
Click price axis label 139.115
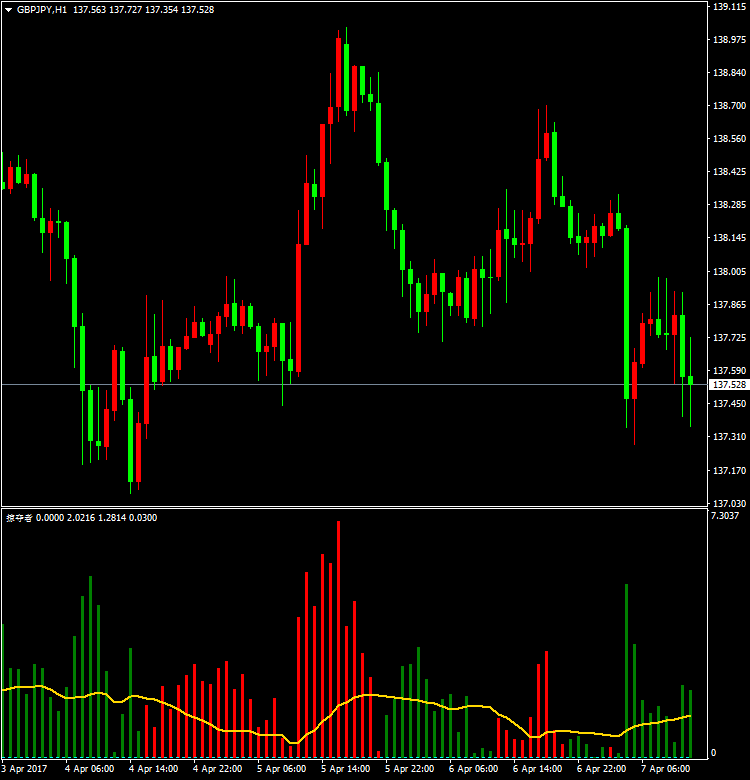click(730, 6)
